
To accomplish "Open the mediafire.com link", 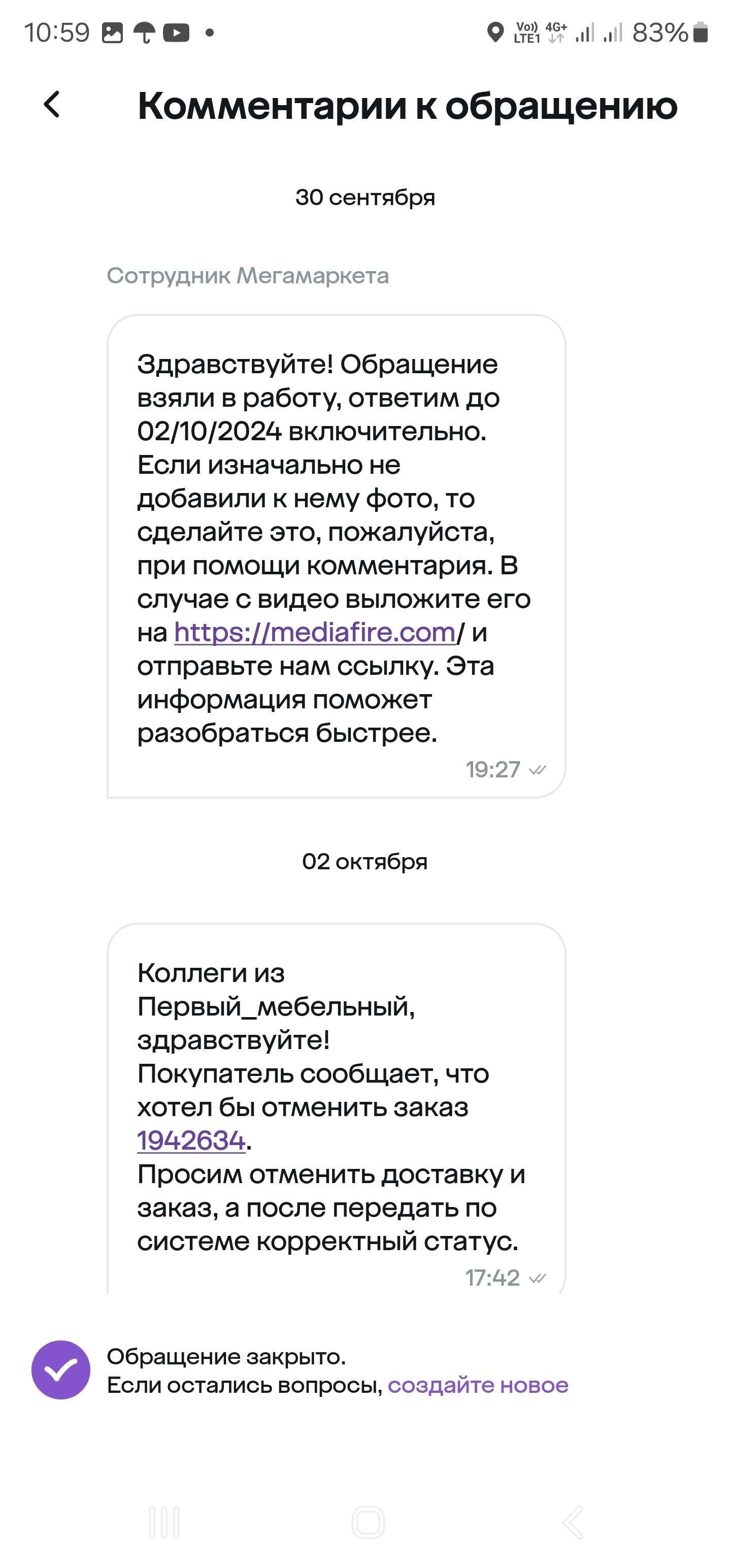I will [315, 633].
